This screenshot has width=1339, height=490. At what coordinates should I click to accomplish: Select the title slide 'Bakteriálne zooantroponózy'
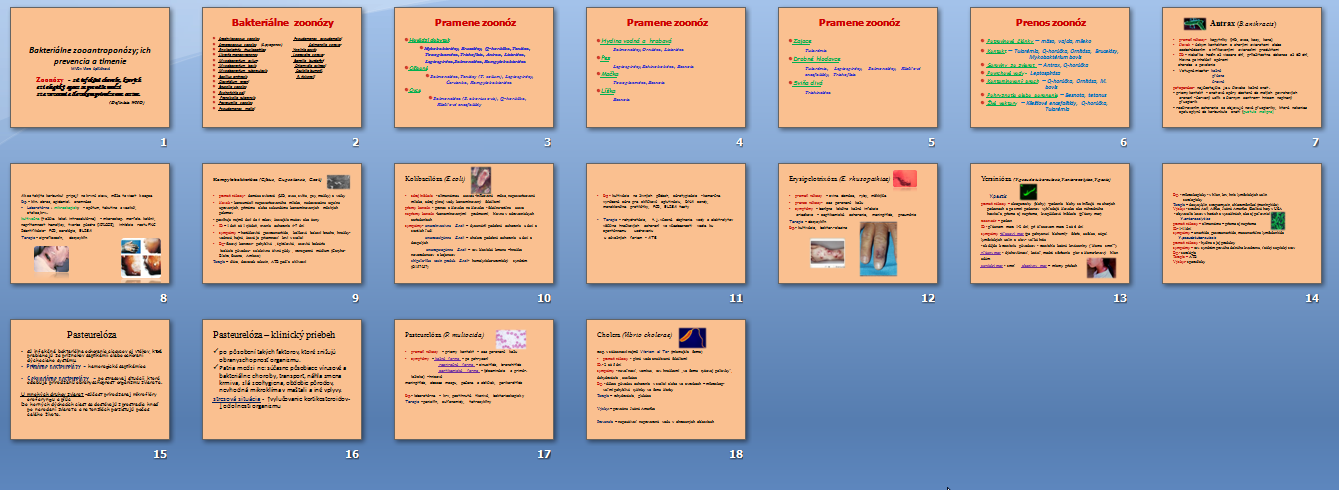(88, 67)
